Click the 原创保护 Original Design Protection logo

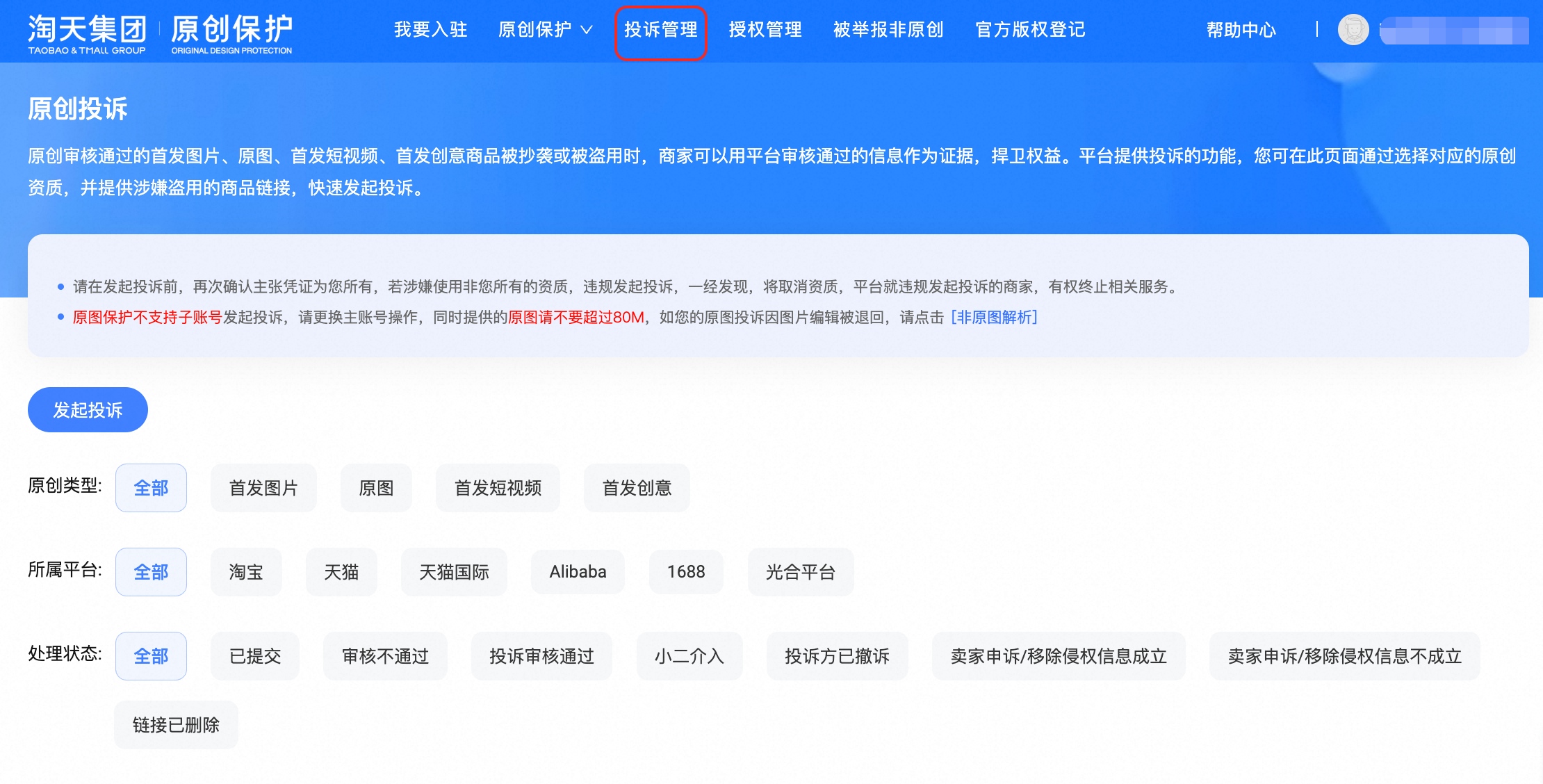(231, 34)
